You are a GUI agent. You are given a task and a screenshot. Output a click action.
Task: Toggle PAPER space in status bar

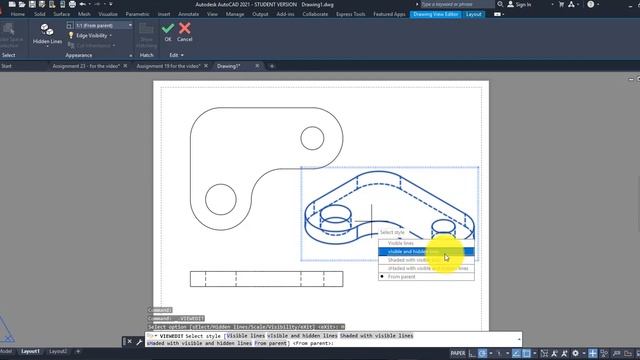click(x=458, y=353)
